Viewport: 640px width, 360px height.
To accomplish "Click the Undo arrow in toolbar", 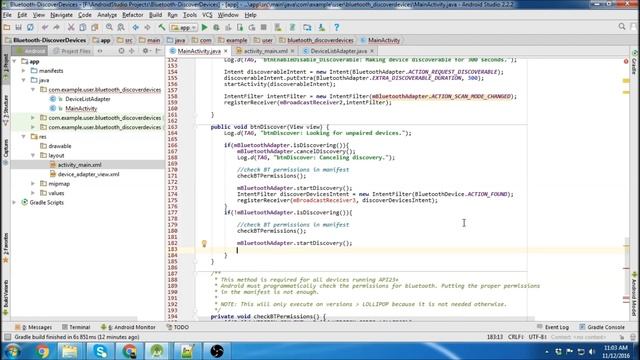I will (44, 27).
